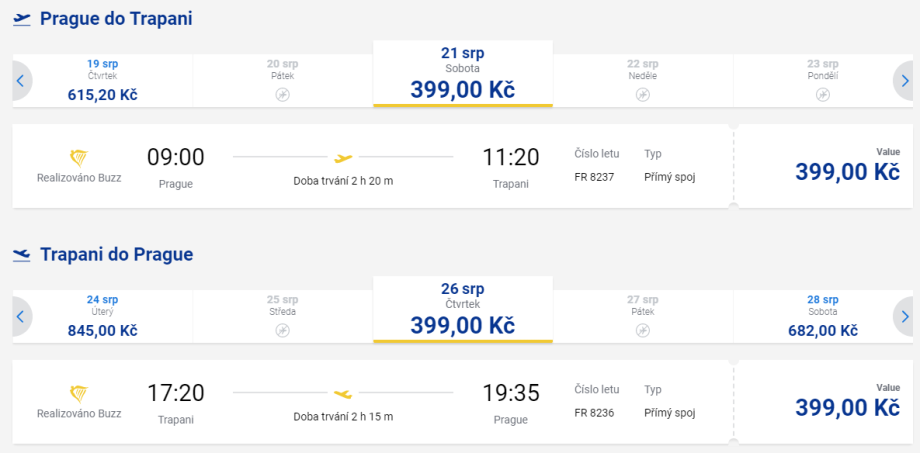
Task: Click the Ryanair harp logo on flight FR 8237
Action: coord(79,158)
